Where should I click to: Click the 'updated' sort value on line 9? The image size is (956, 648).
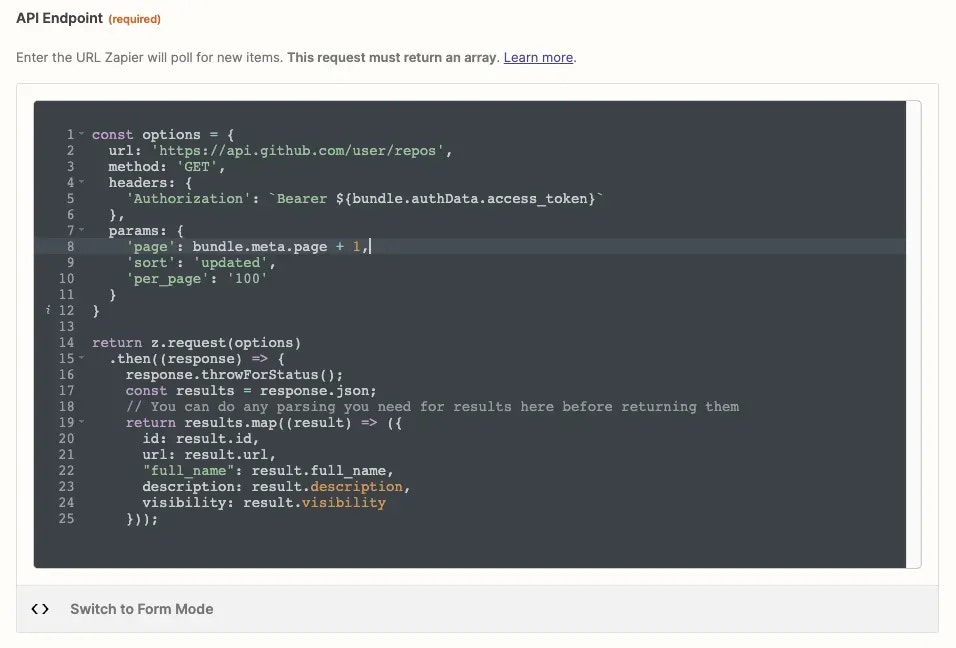click(x=230, y=263)
